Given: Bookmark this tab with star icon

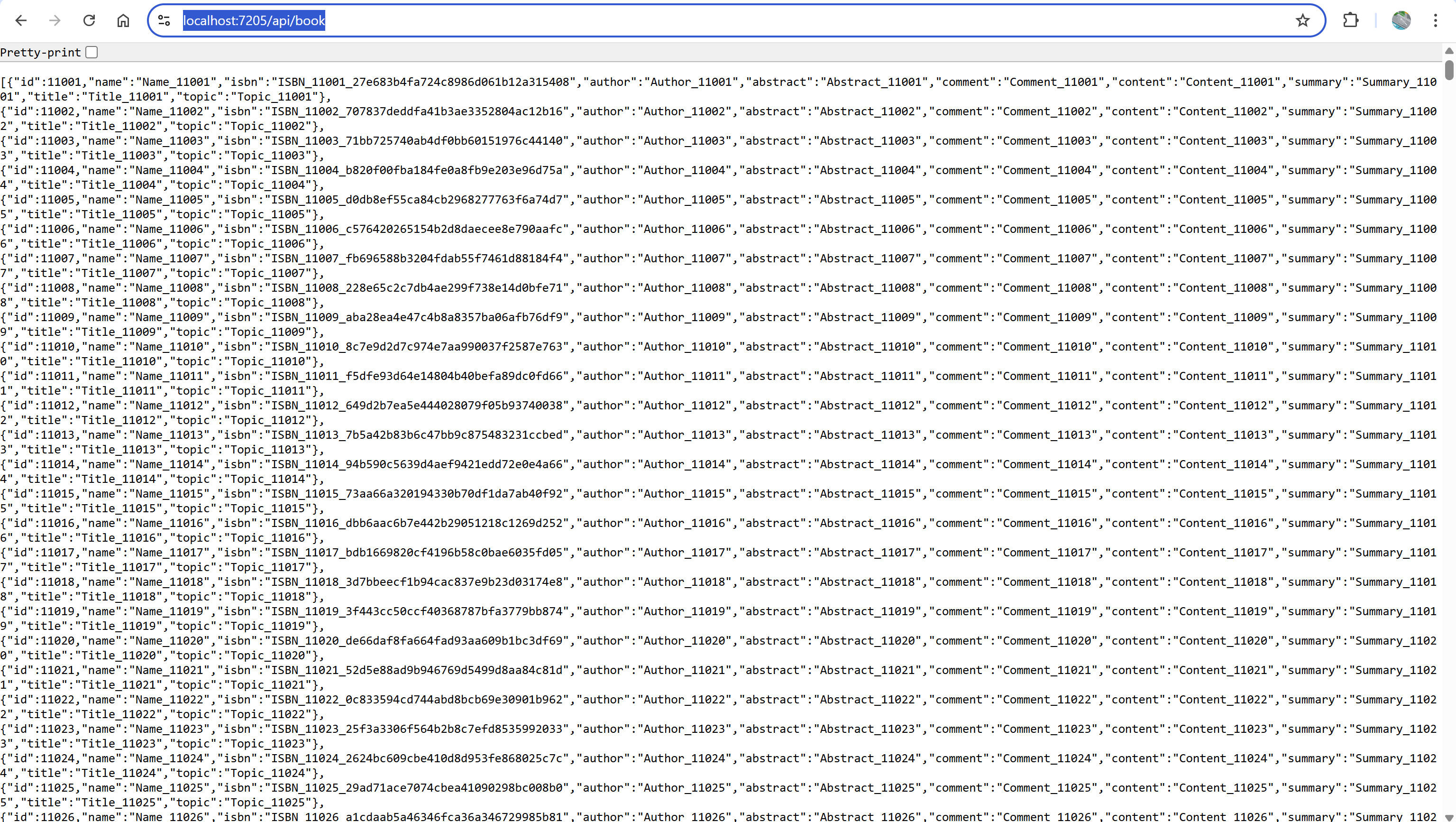Looking at the screenshot, I should 1302,21.
